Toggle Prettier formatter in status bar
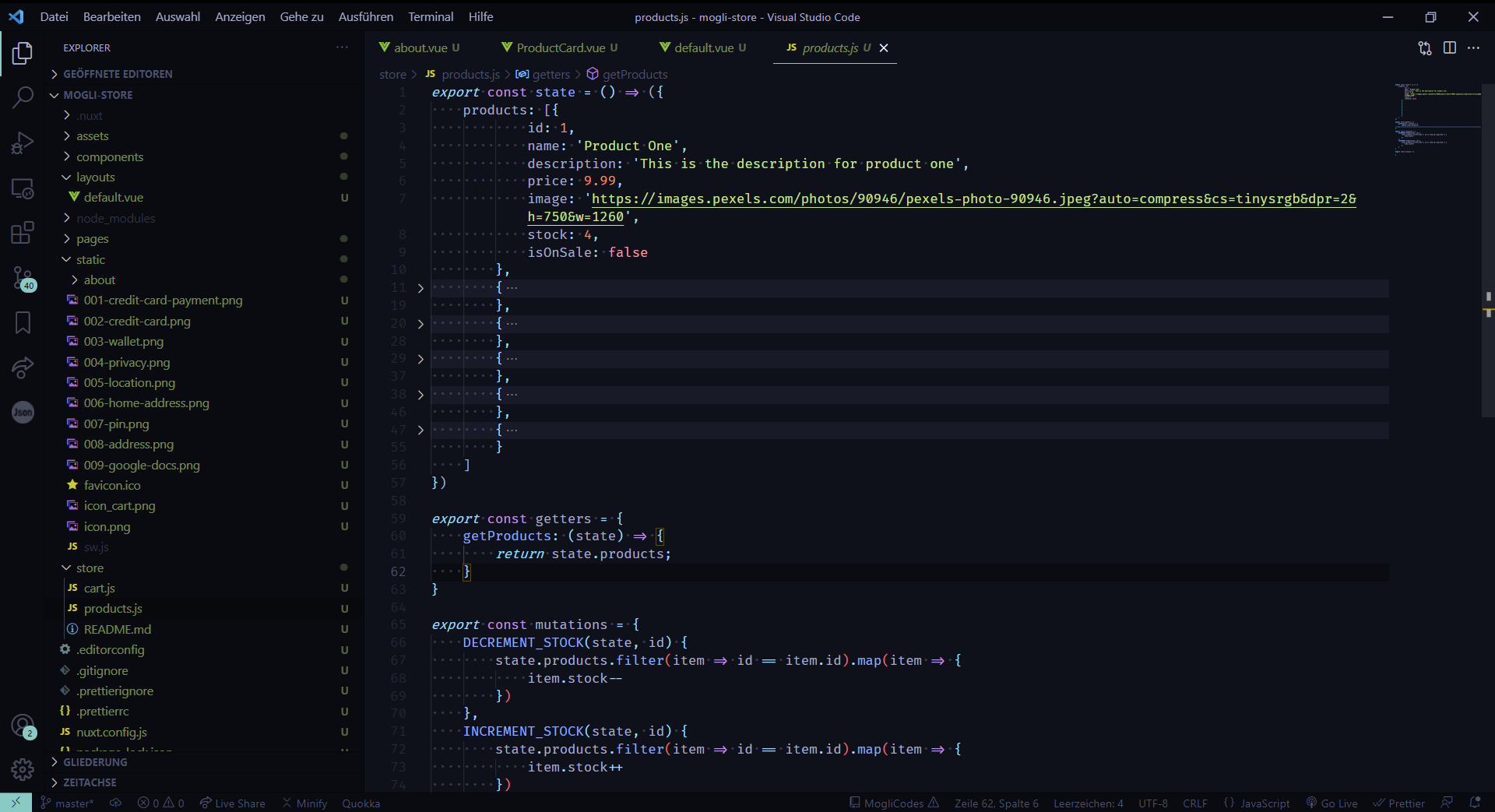 click(1399, 803)
